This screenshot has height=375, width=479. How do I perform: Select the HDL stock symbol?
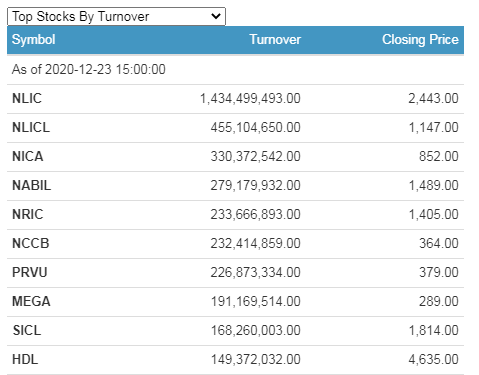click(25, 359)
